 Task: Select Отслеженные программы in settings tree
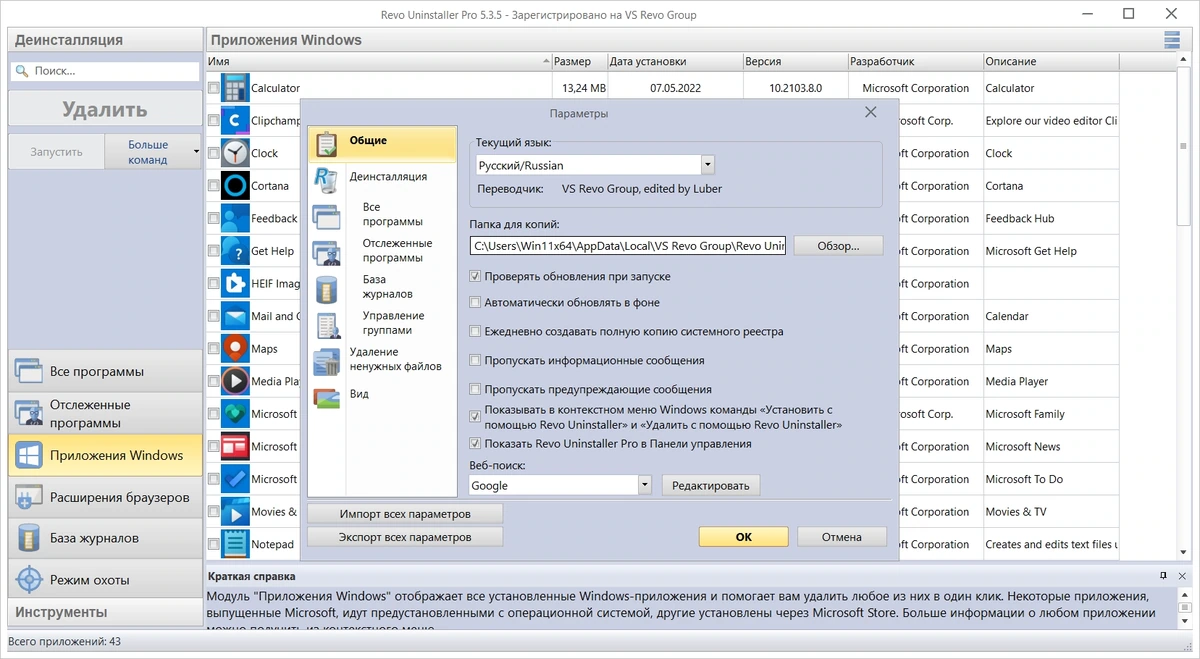397,250
